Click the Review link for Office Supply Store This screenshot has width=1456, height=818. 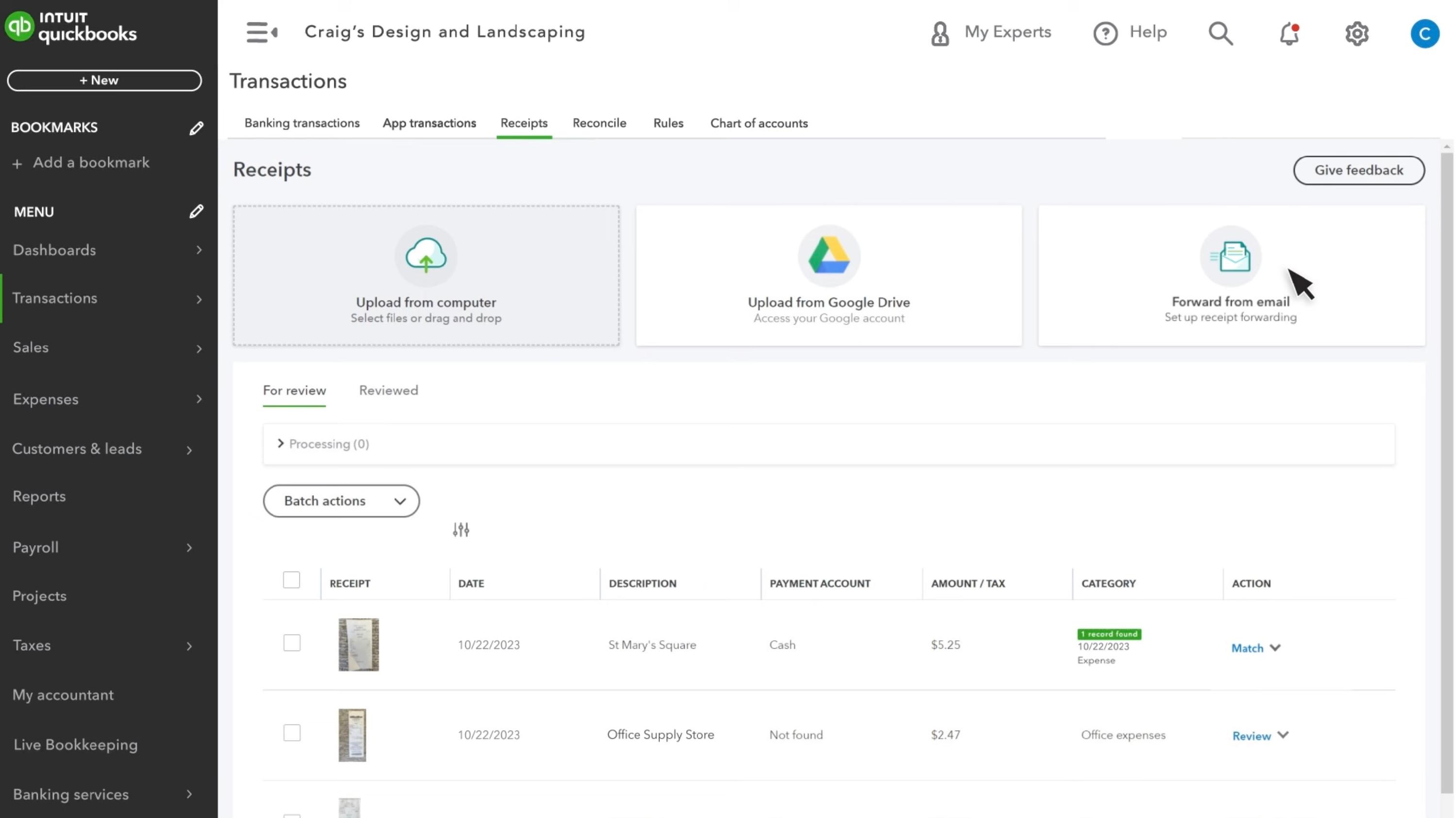coord(1251,736)
